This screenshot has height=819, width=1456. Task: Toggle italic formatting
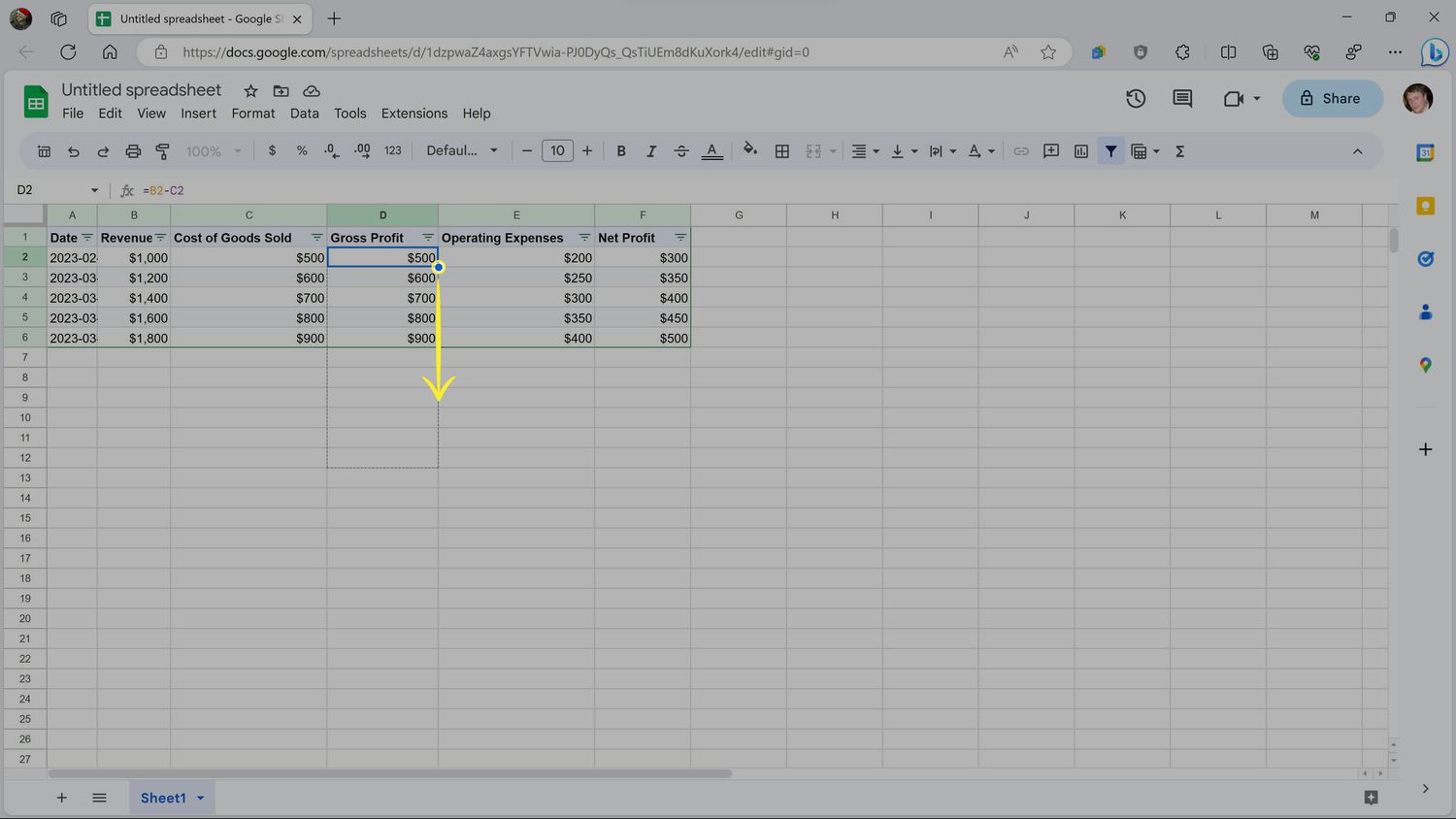(651, 151)
